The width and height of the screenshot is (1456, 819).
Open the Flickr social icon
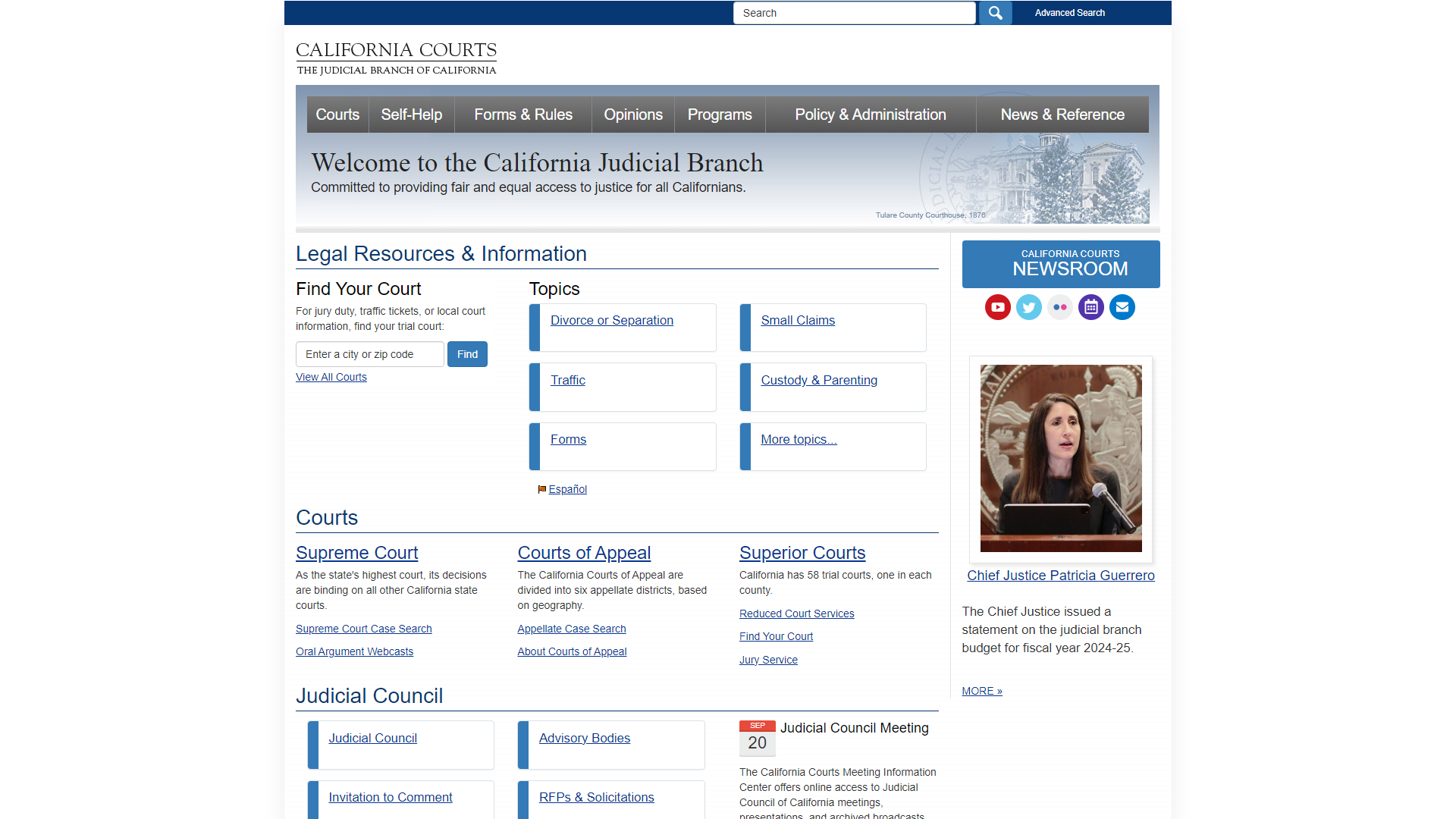point(1060,307)
